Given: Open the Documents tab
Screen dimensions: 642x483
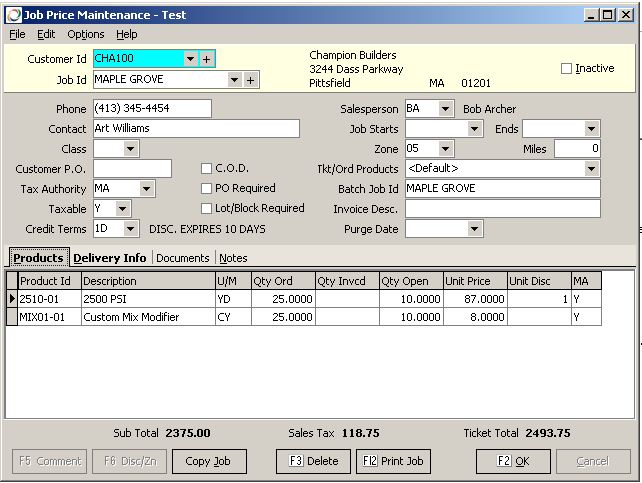Looking at the screenshot, I should point(183,258).
